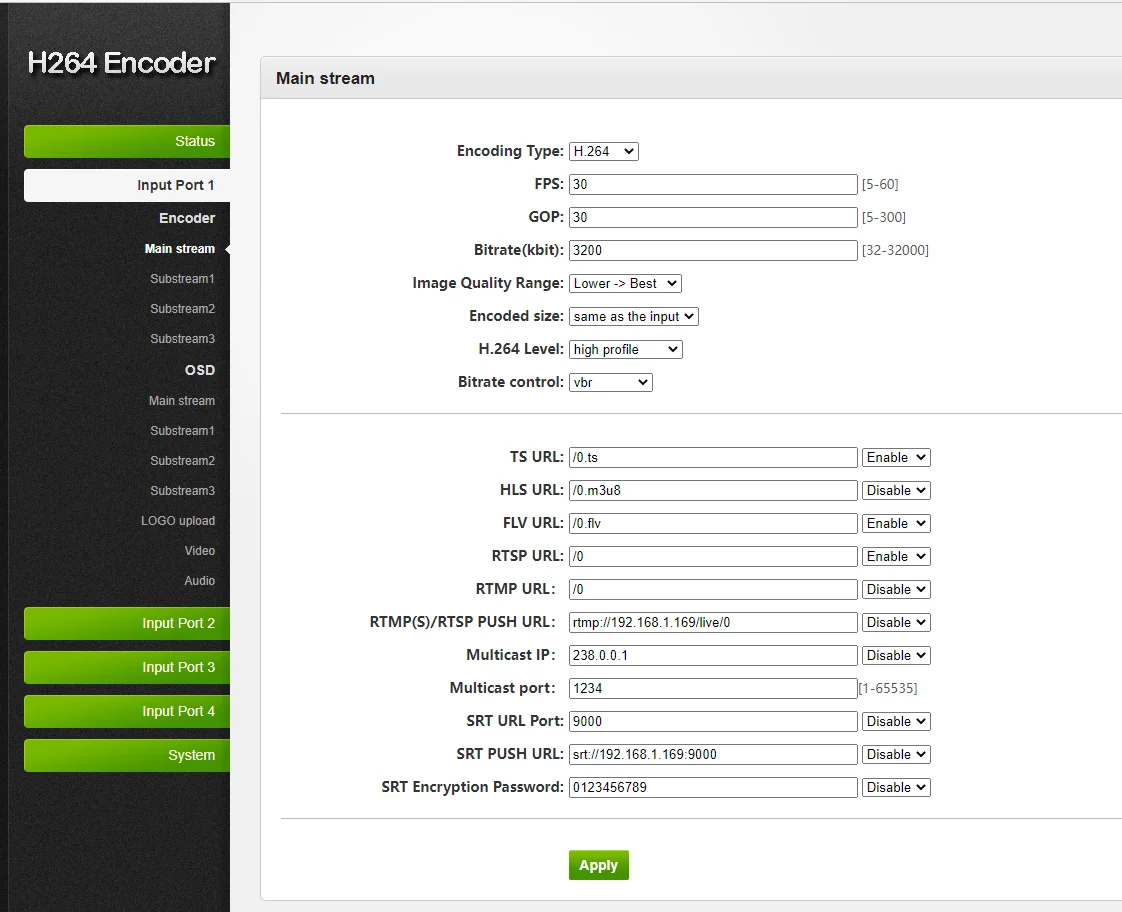
Task: Open OSD Substream2 settings
Action: tap(182, 461)
